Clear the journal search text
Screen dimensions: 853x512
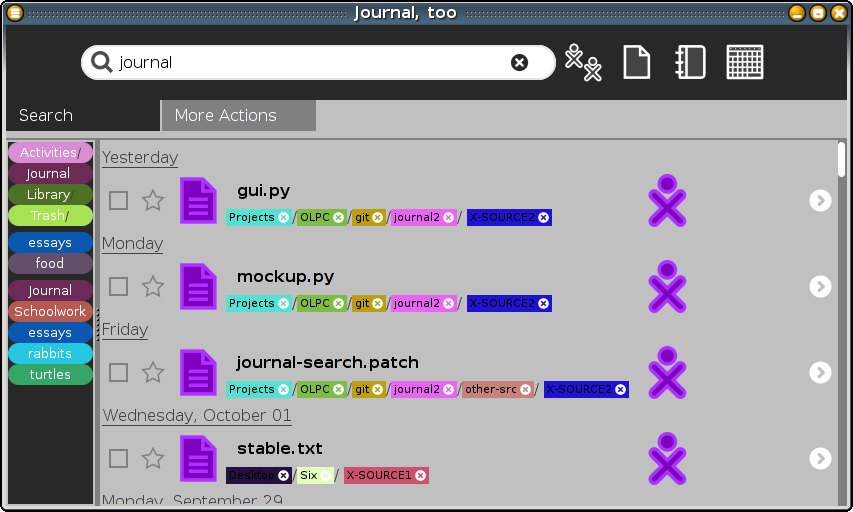[519, 62]
